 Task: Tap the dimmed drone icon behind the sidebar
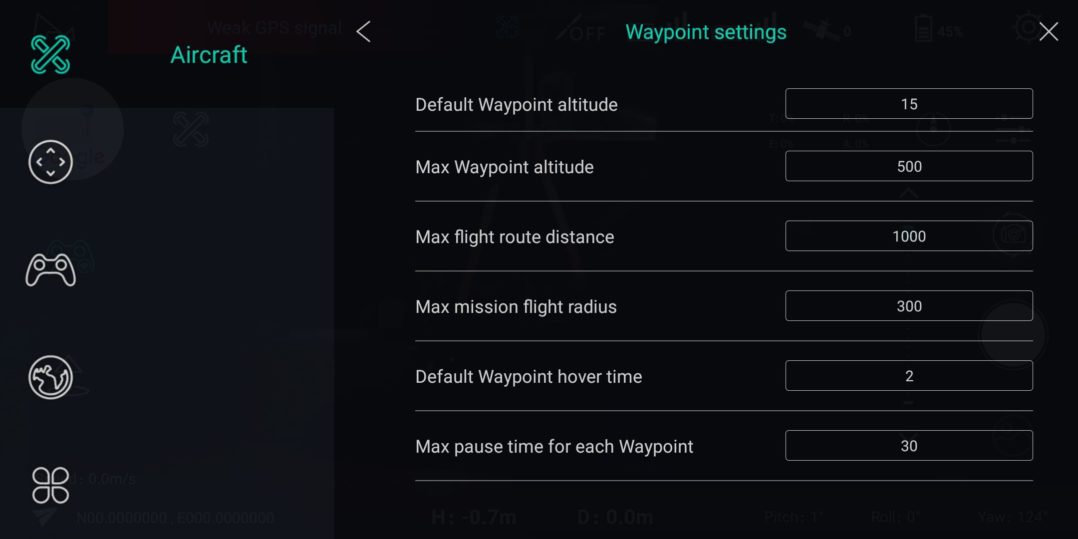click(190, 129)
